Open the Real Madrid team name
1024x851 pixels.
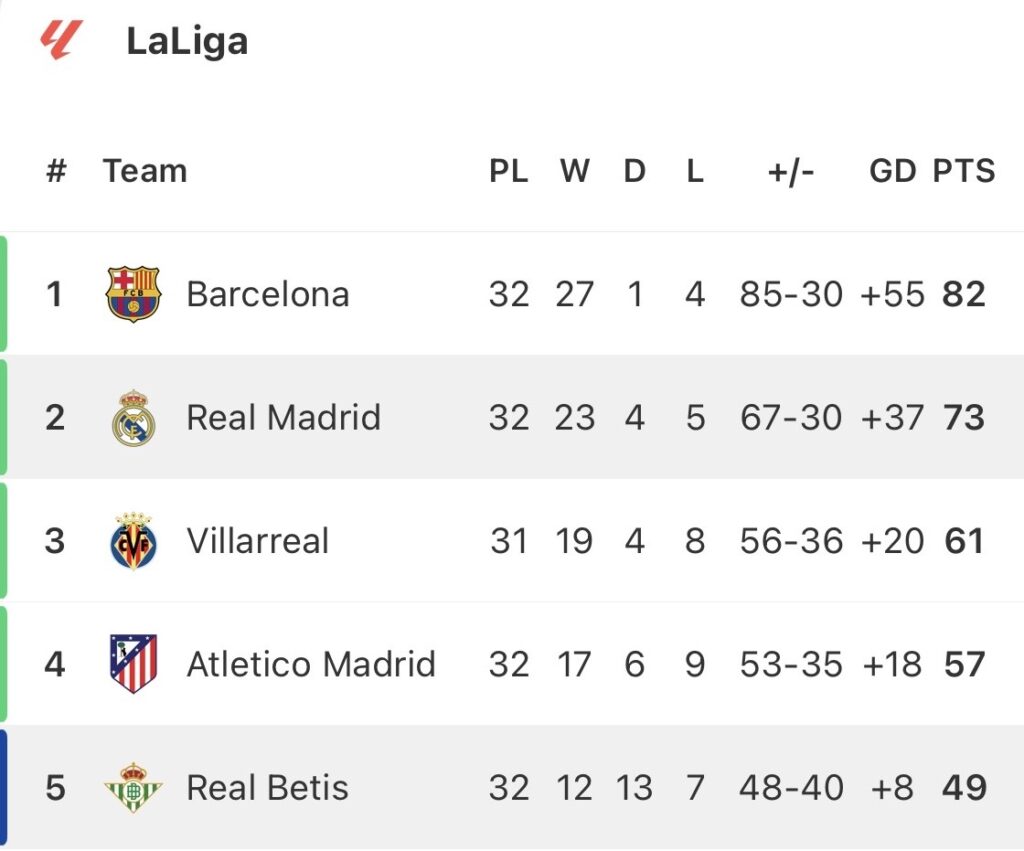click(x=283, y=417)
